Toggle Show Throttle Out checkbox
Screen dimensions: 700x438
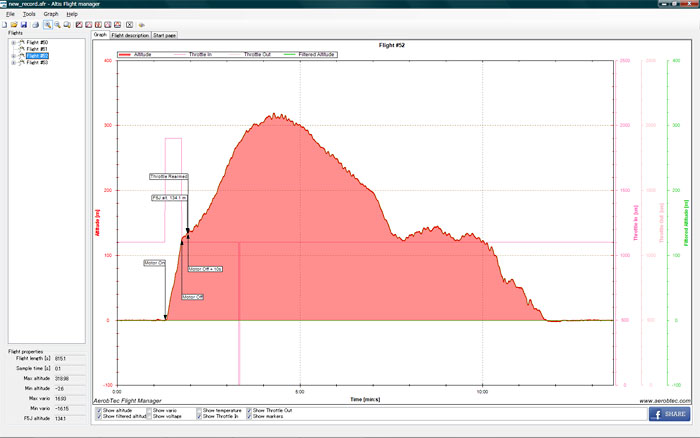click(x=249, y=410)
